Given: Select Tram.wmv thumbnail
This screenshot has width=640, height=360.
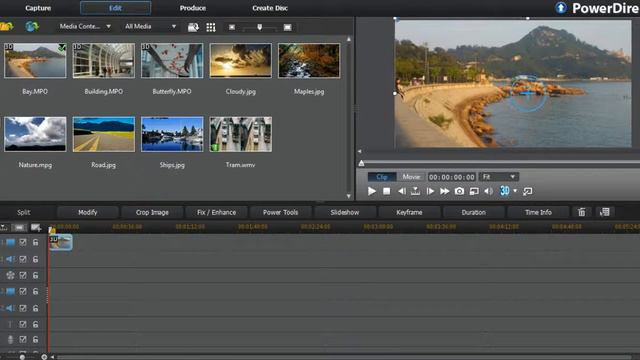Looking at the screenshot, I should point(240,134).
